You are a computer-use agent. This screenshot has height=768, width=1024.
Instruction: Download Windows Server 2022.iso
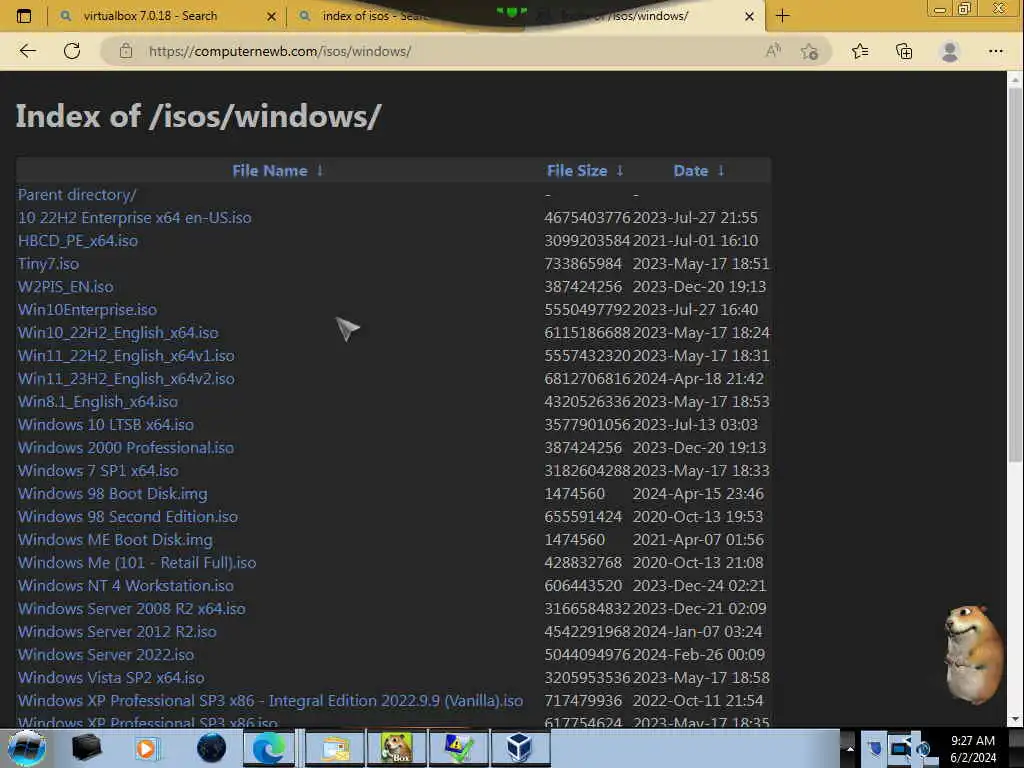tap(106, 654)
